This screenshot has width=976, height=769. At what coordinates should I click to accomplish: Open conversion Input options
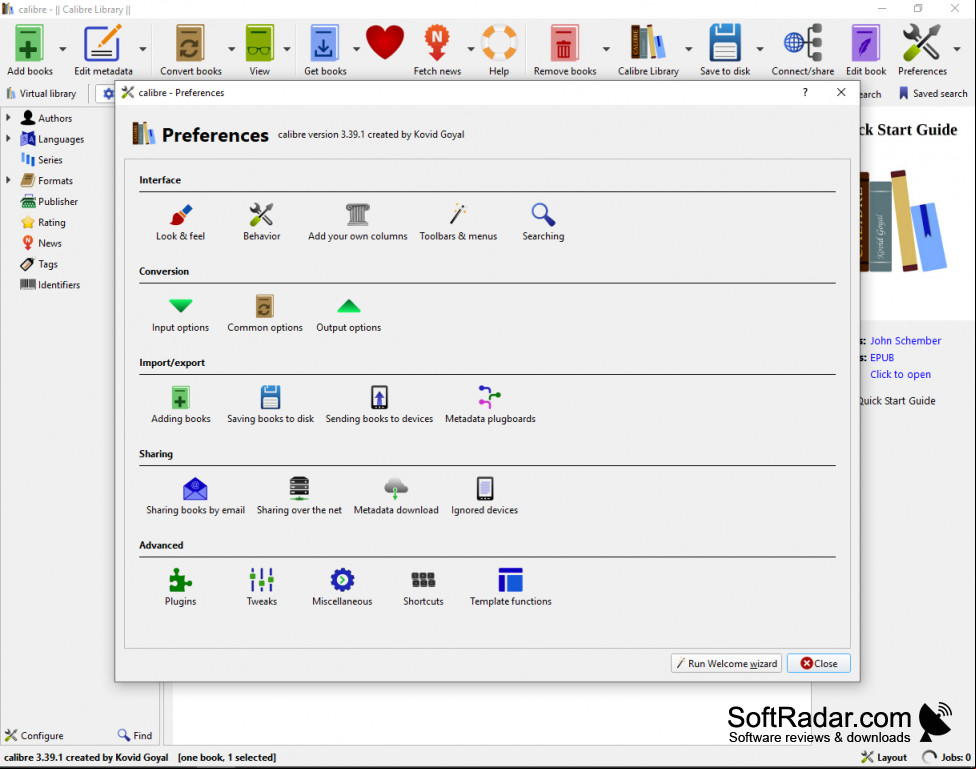point(181,314)
